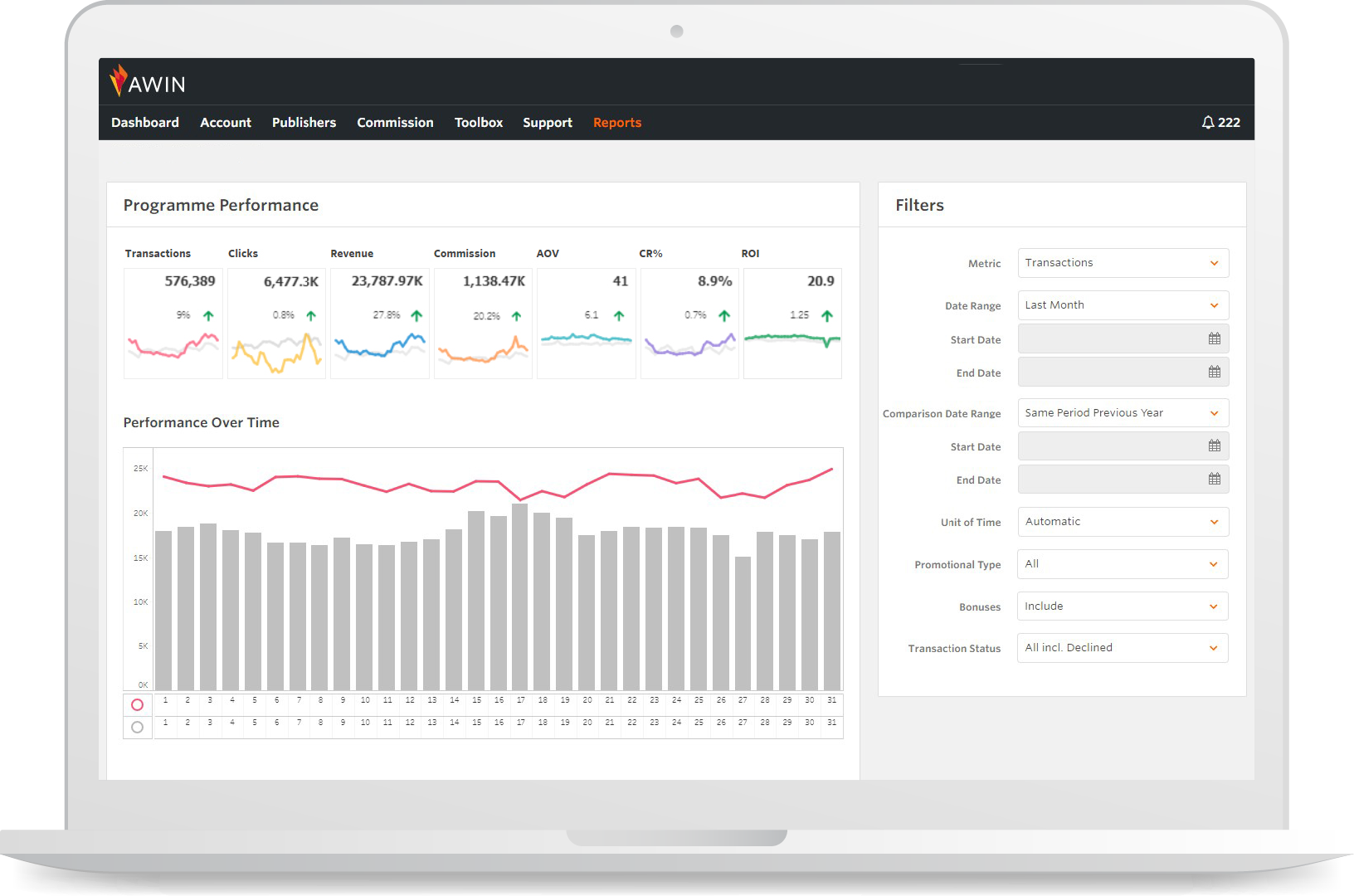The width and height of the screenshot is (1354, 896).
Task: Expand the Comparison Date Range dropdown
Action: tap(1123, 413)
